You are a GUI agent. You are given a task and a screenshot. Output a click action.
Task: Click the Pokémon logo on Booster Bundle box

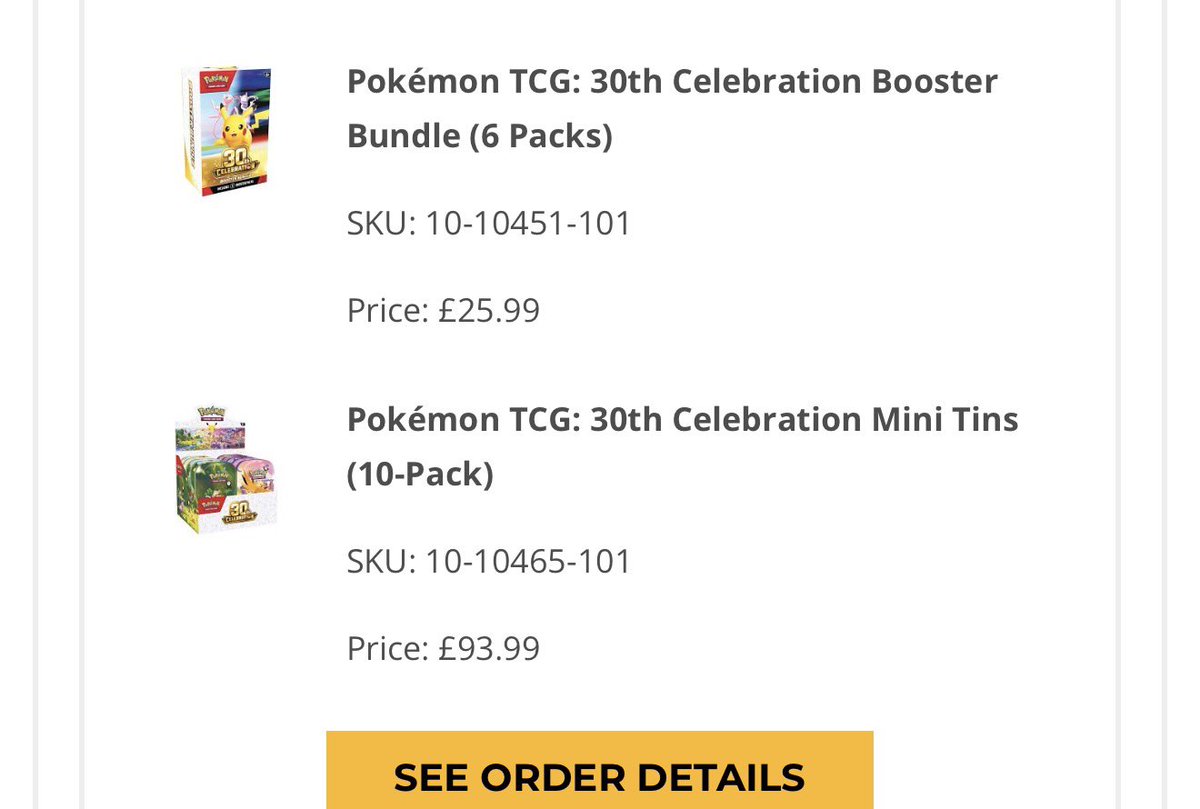pyautogui.click(x=216, y=80)
